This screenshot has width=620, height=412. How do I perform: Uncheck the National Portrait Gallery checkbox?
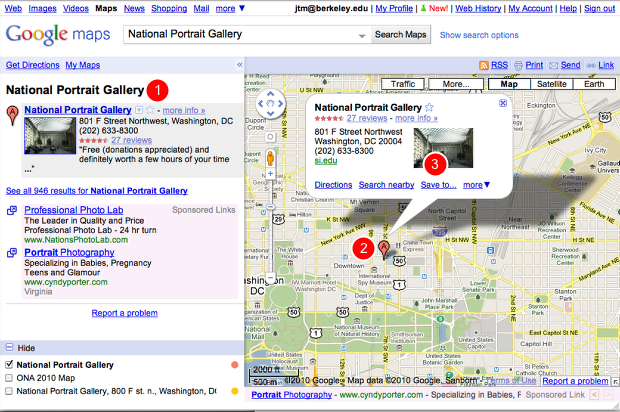point(9,364)
